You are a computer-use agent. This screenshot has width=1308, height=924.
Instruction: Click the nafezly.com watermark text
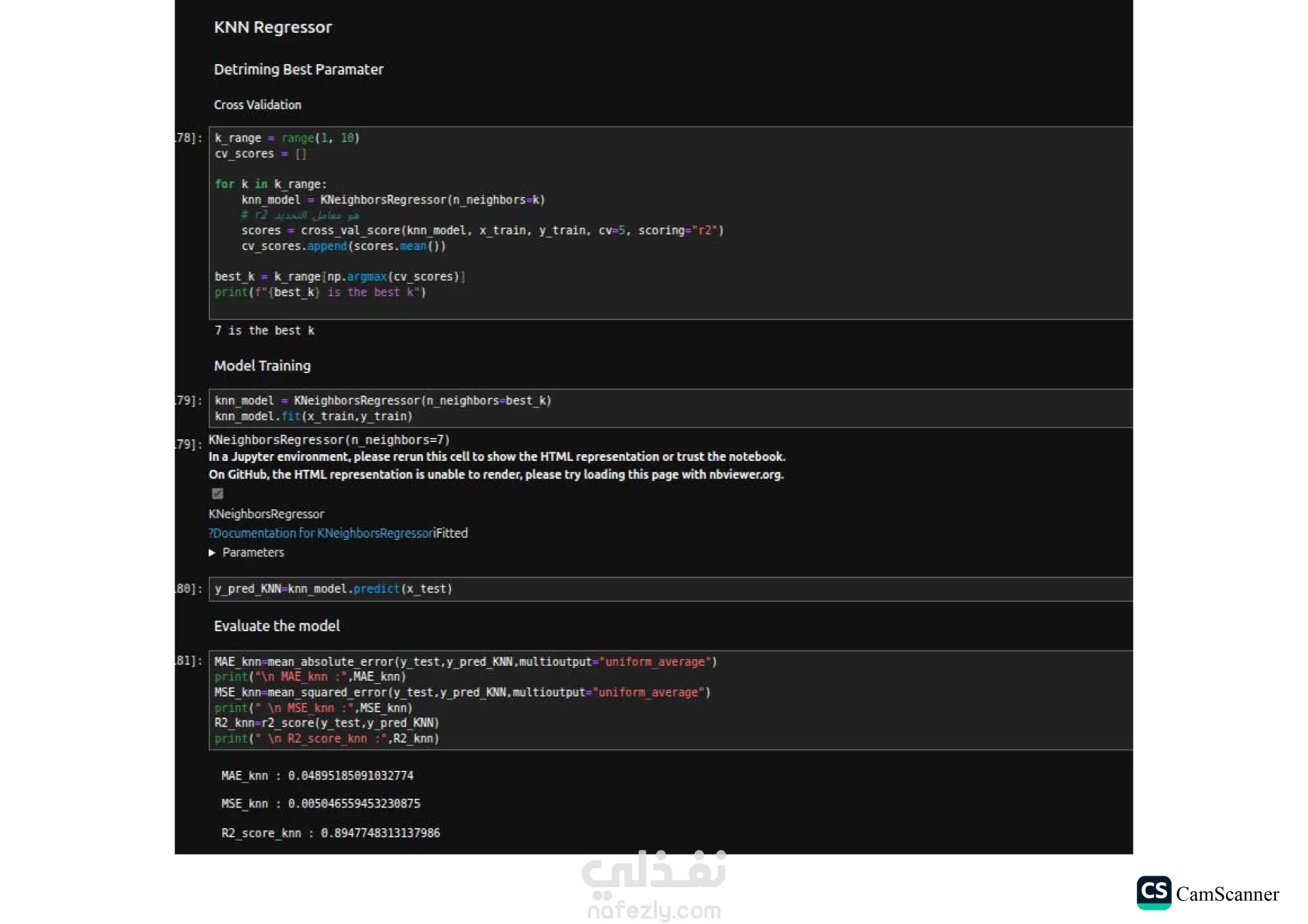[x=653, y=910]
